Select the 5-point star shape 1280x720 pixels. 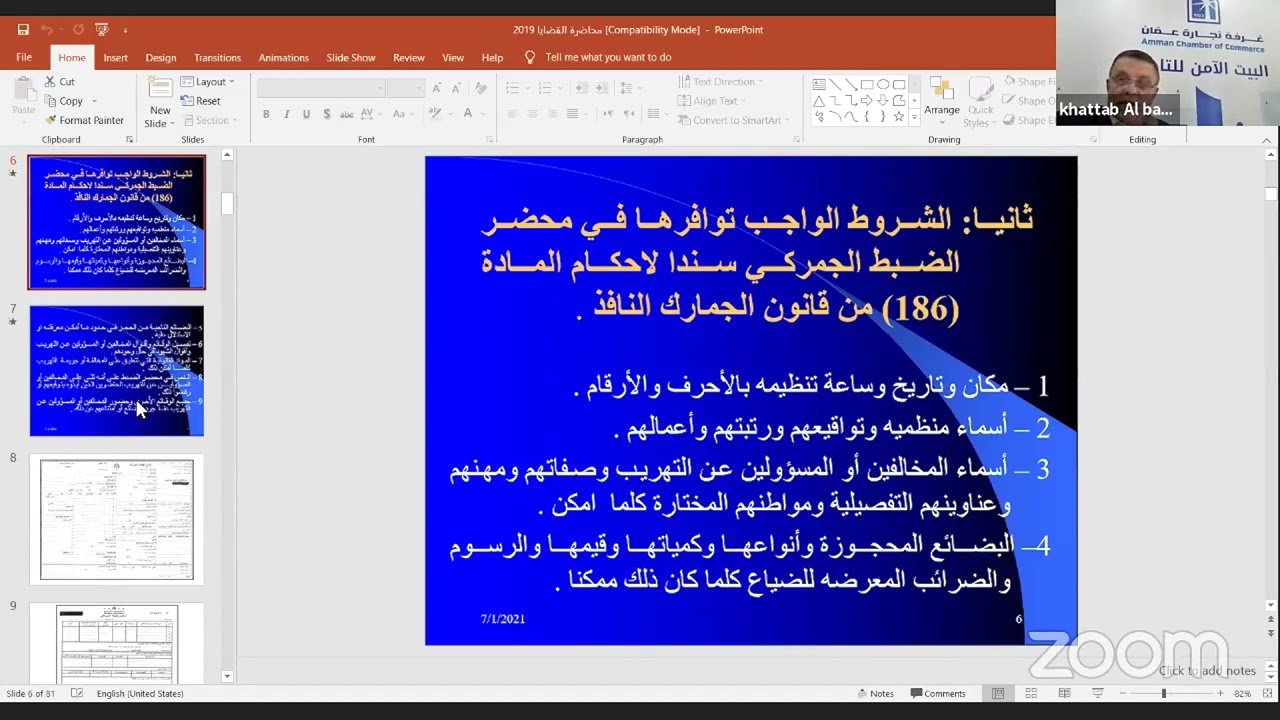coord(899,116)
